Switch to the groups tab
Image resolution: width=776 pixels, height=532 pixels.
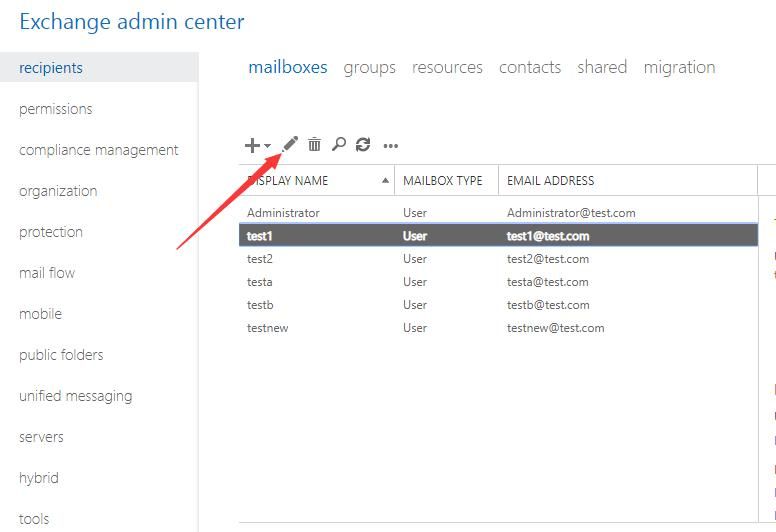(x=369, y=67)
